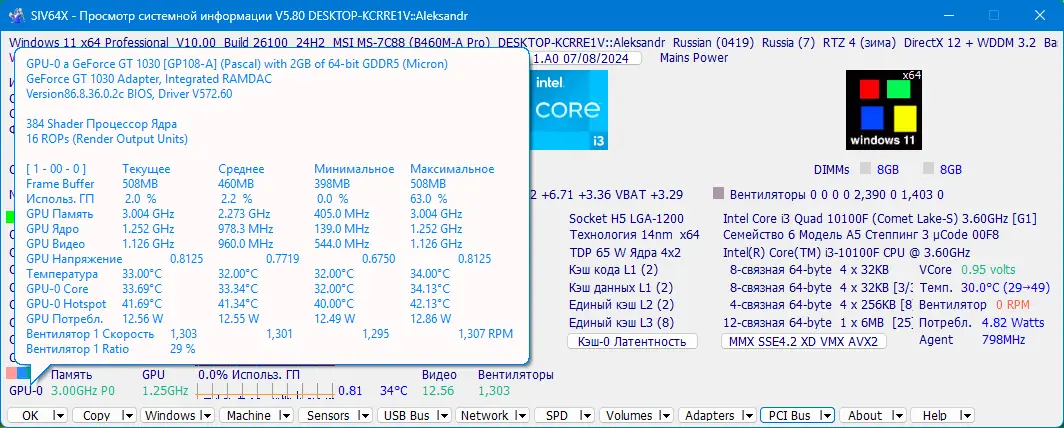This screenshot has height=428, width=1064.
Task: Click the RTZ 4 (зима) timezone text
Action: 860,43
